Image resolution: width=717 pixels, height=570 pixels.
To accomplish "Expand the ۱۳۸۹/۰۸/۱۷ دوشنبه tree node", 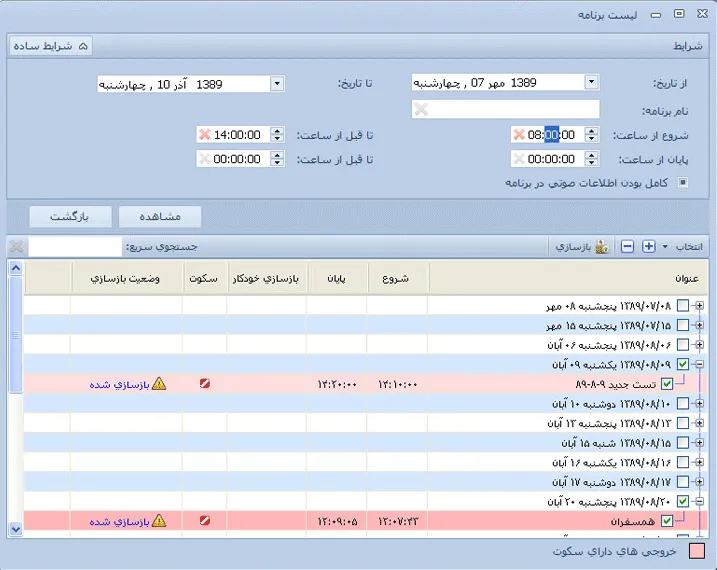I will 699,482.
